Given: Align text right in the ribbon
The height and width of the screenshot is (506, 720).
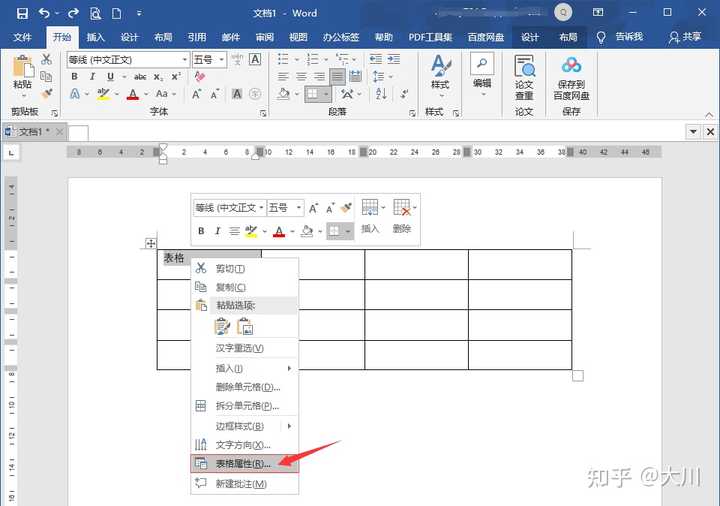Looking at the screenshot, I should (319, 77).
